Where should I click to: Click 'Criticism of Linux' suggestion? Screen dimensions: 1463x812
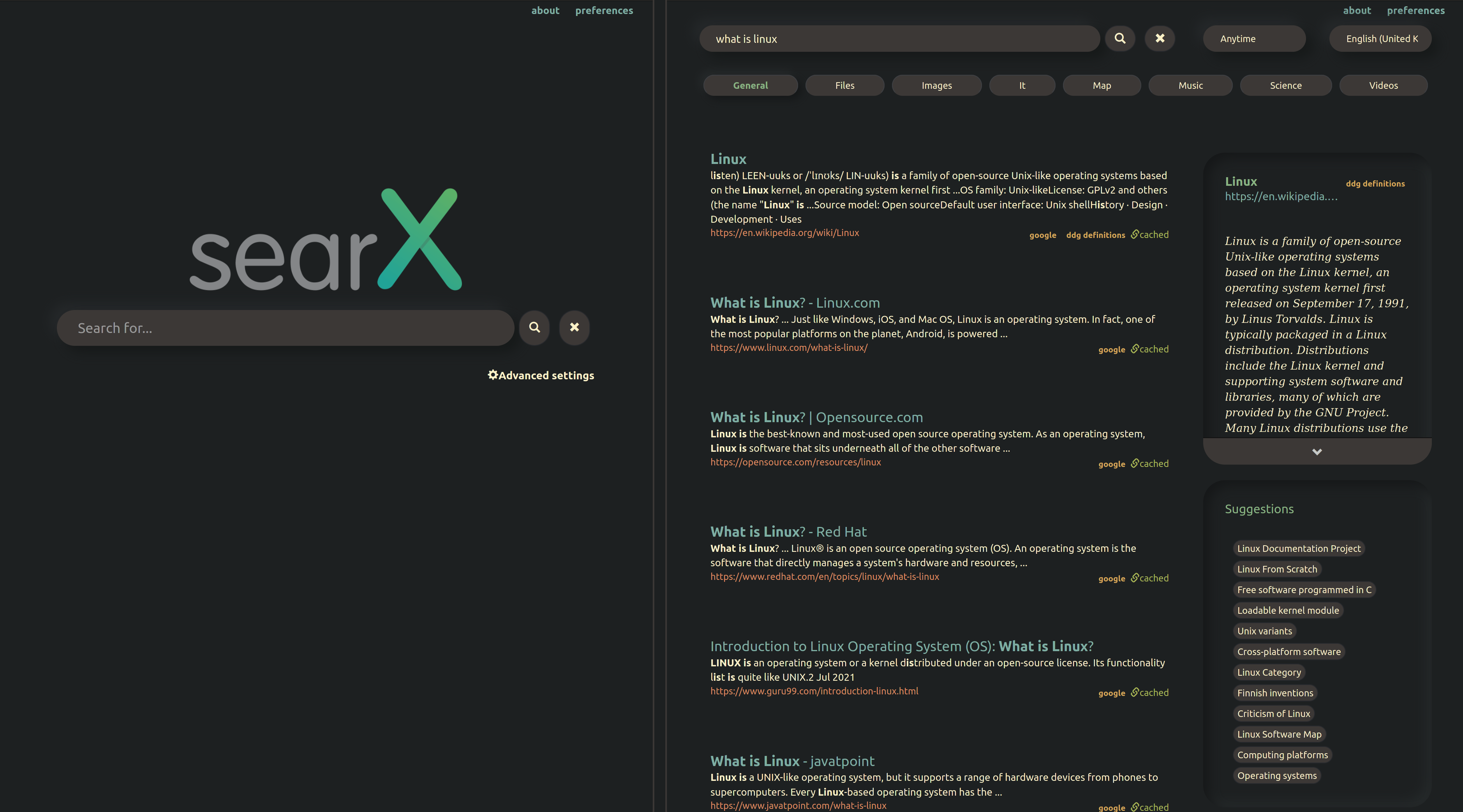[x=1273, y=714]
